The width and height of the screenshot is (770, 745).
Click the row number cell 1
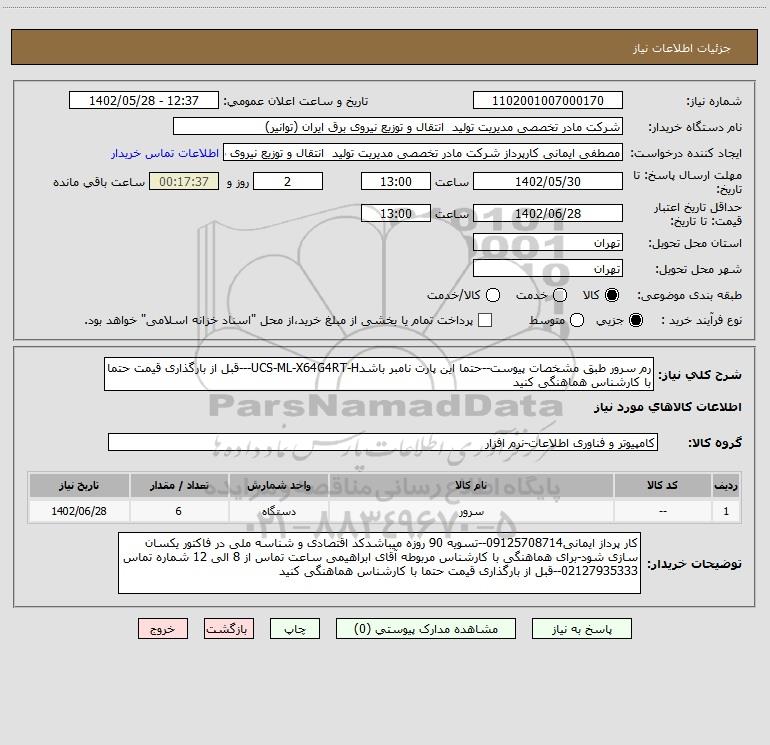726,511
